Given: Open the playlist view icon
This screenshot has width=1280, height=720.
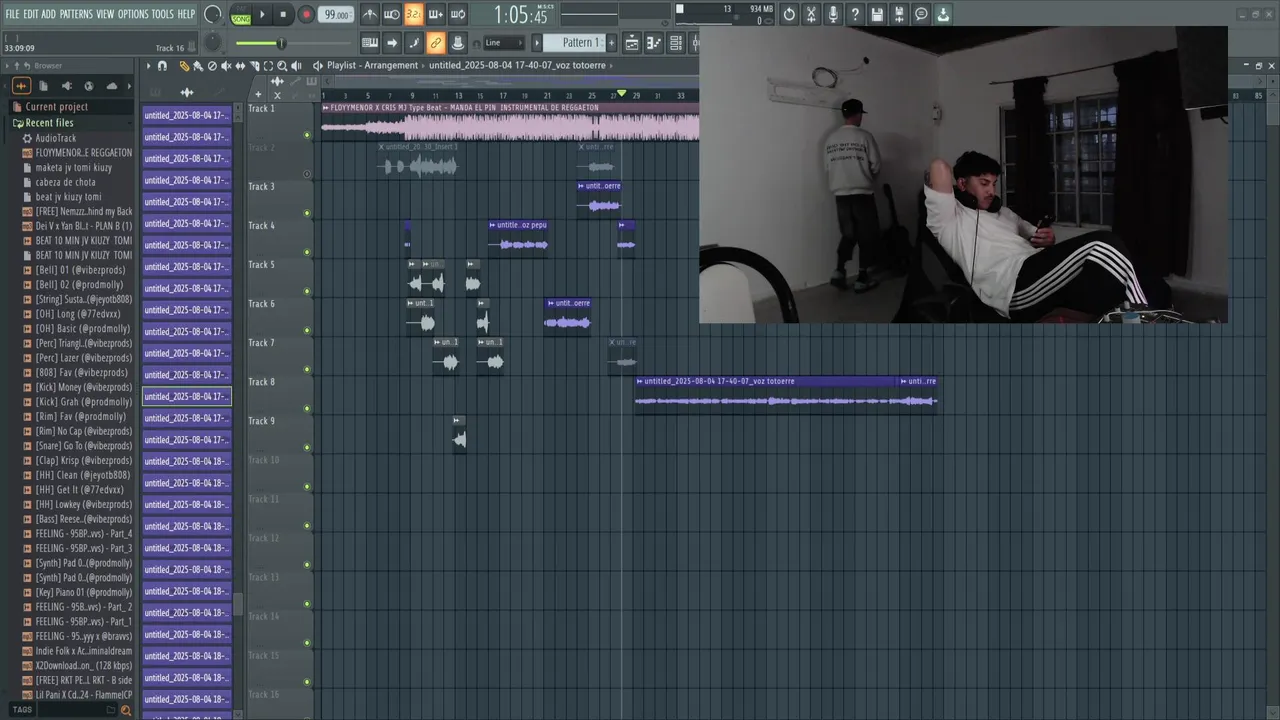Looking at the screenshot, I should 632,43.
